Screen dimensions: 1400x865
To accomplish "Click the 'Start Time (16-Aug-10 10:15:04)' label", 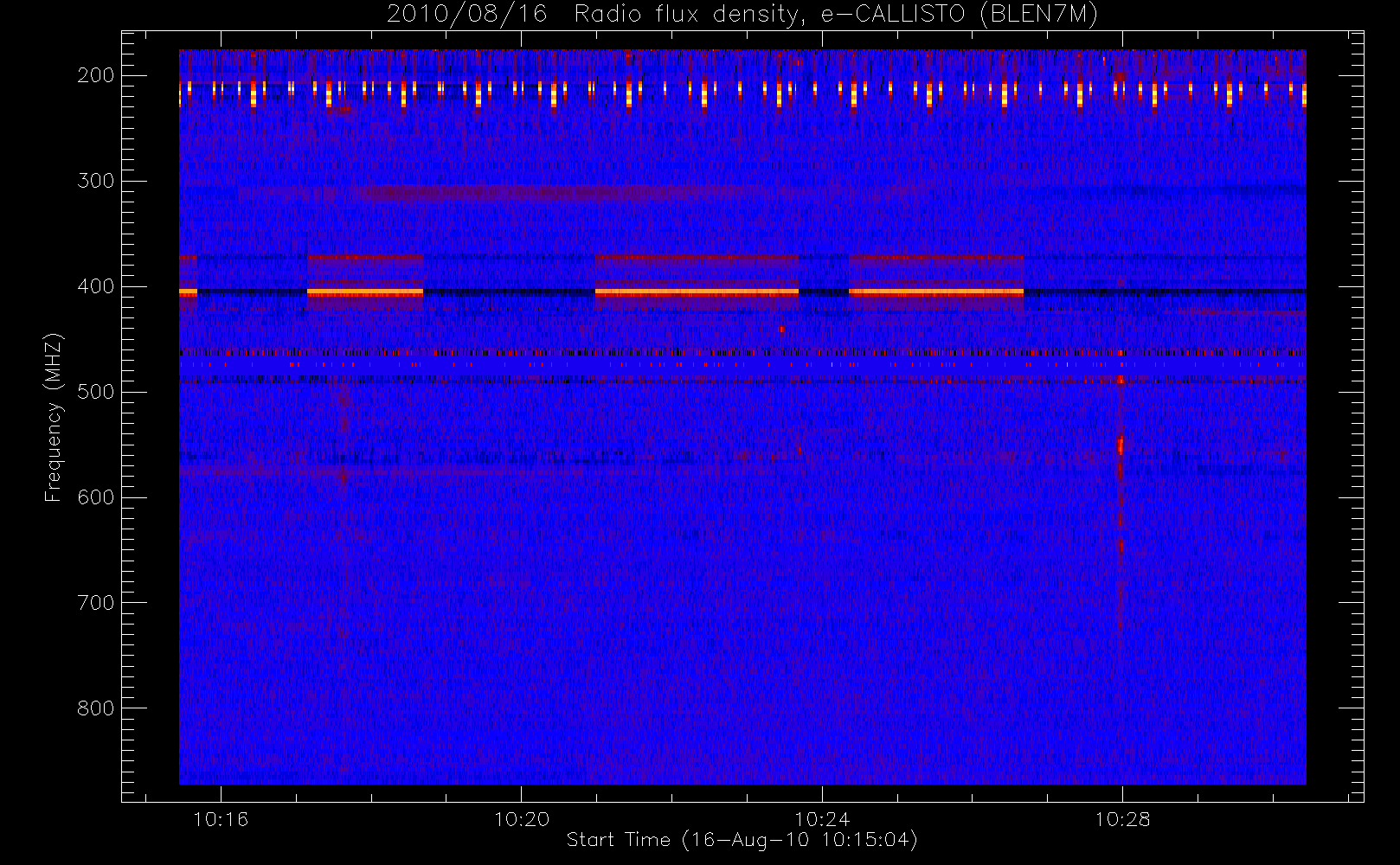I will (742, 840).
